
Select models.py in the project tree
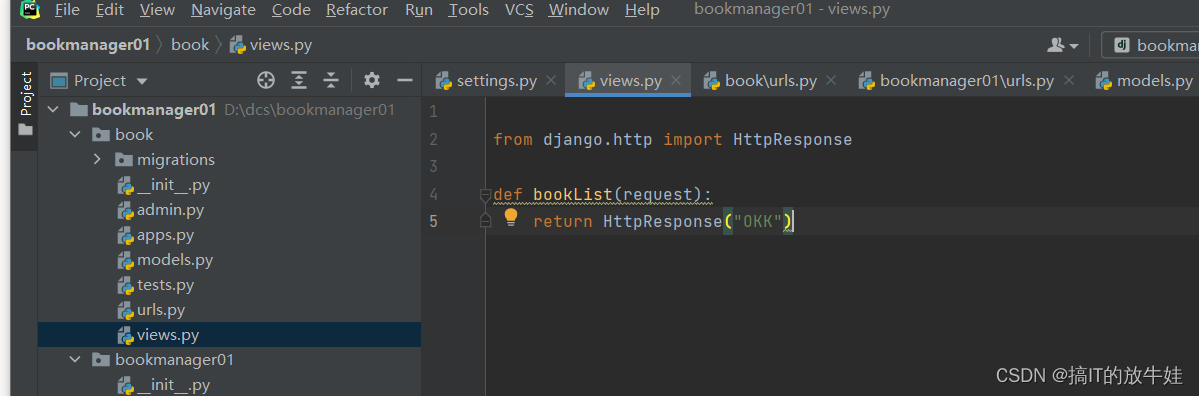click(x=174, y=260)
